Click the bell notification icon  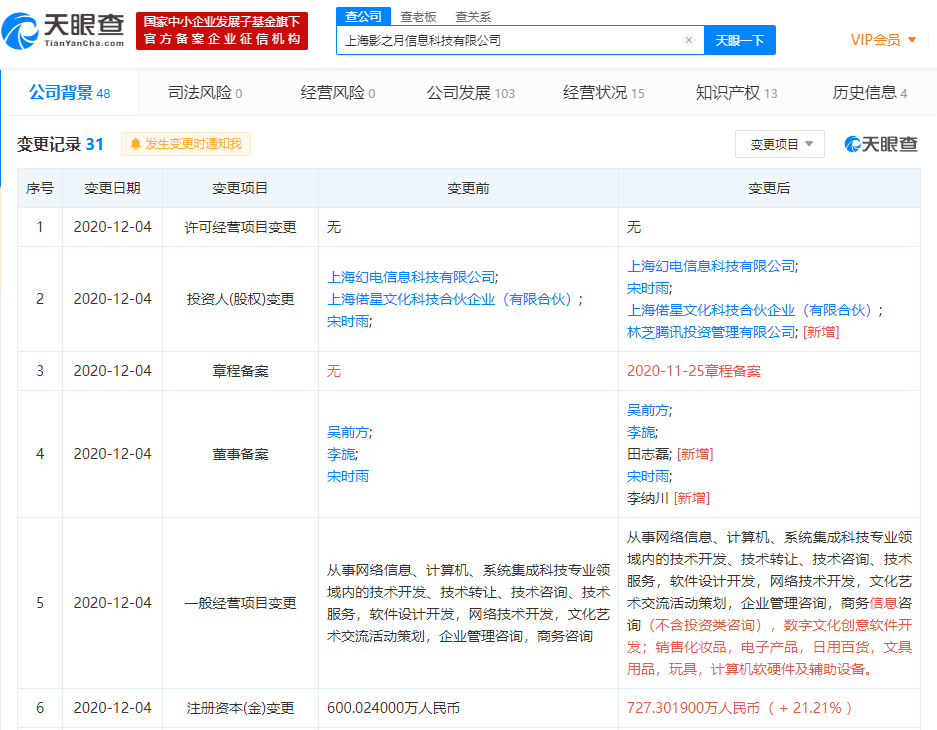pyautogui.click(x=135, y=144)
